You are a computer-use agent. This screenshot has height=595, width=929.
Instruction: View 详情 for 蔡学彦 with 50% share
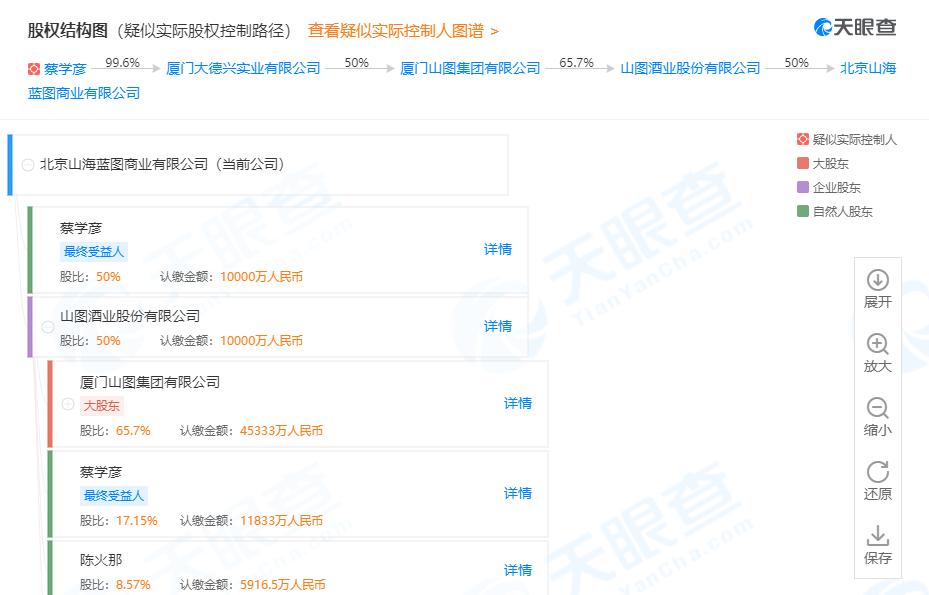click(x=498, y=249)
